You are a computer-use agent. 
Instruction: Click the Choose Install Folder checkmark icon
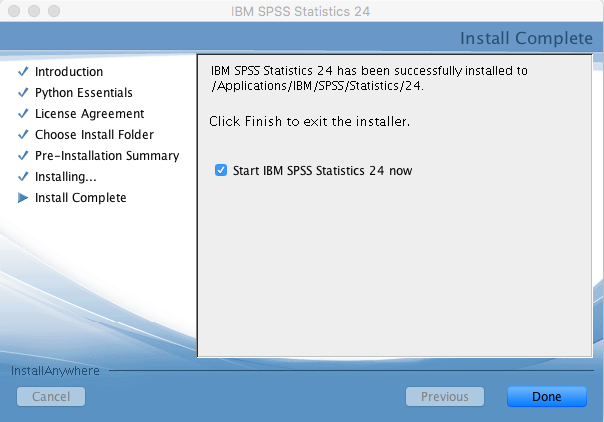pos(23,134)
